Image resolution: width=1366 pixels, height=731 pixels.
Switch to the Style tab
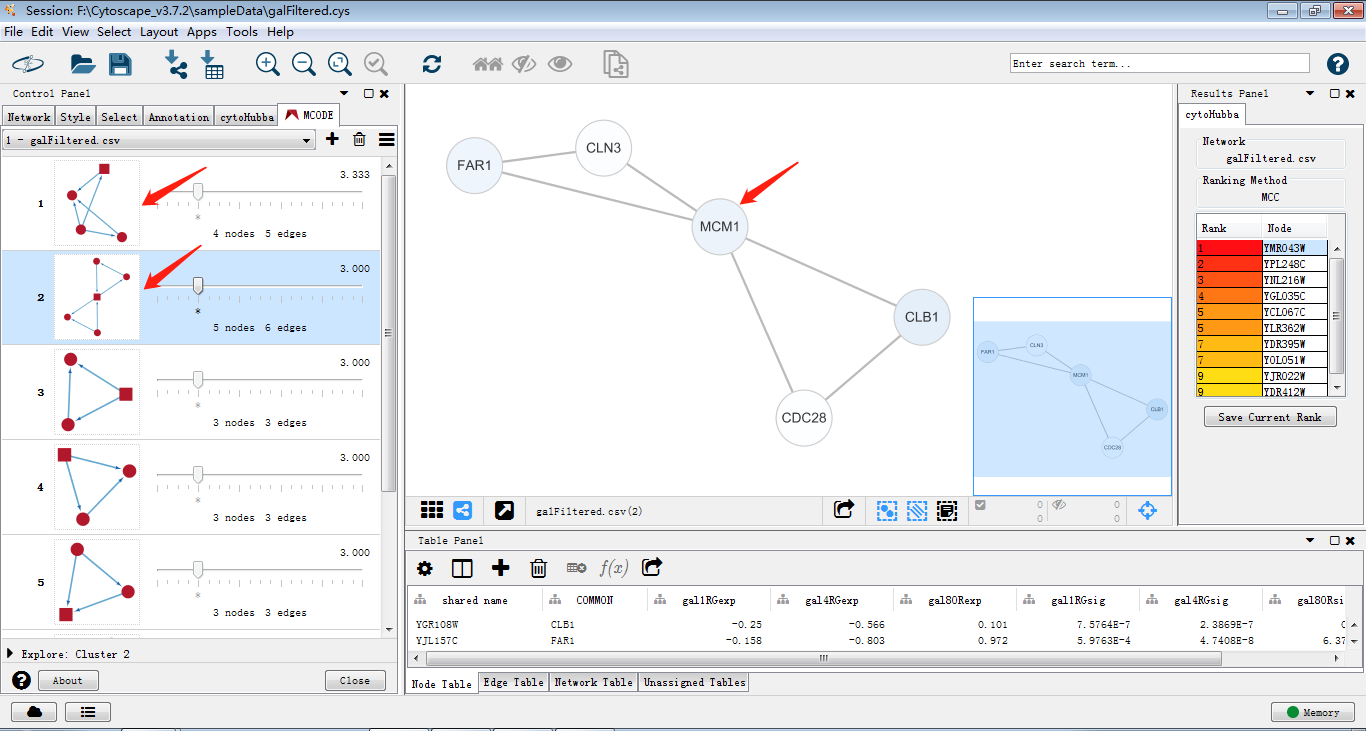75,117
